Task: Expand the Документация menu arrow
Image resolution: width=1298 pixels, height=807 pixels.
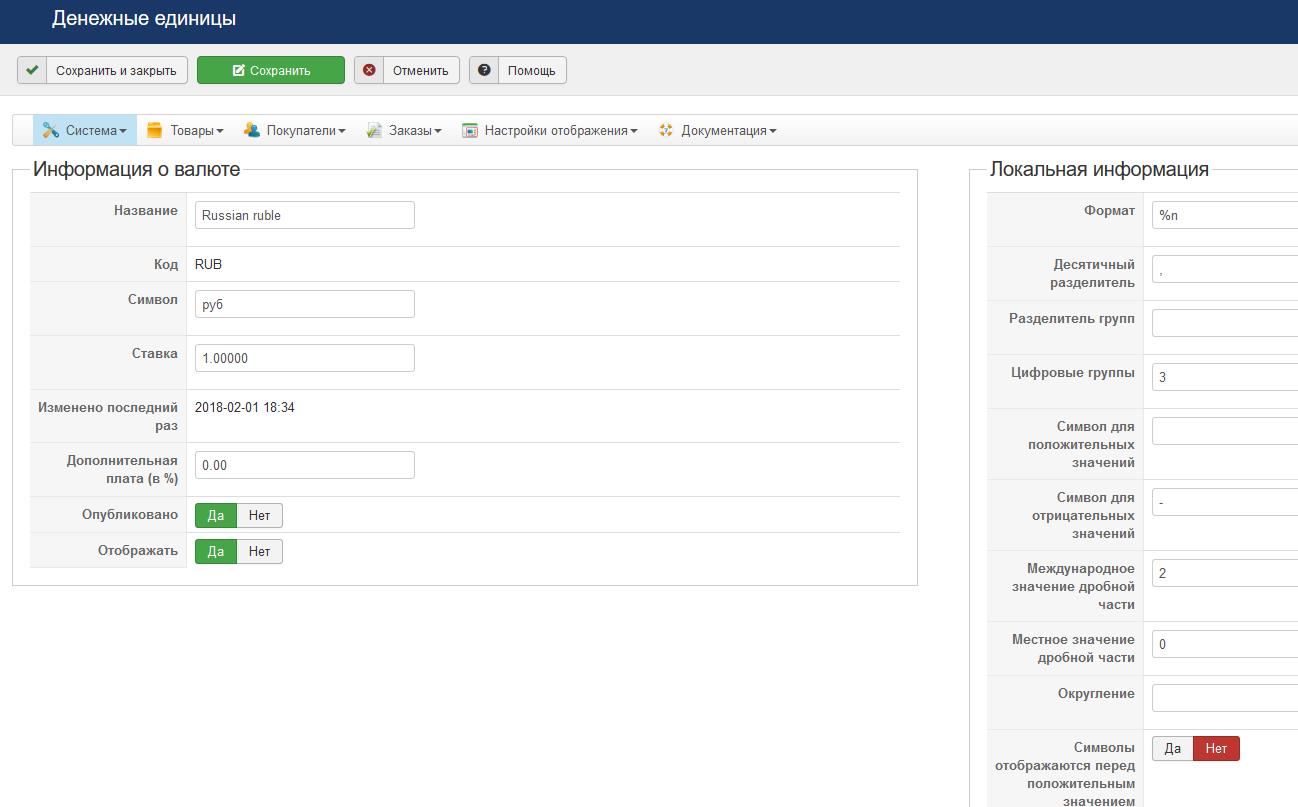Action: pyautogui.click(x=773, y=131)
